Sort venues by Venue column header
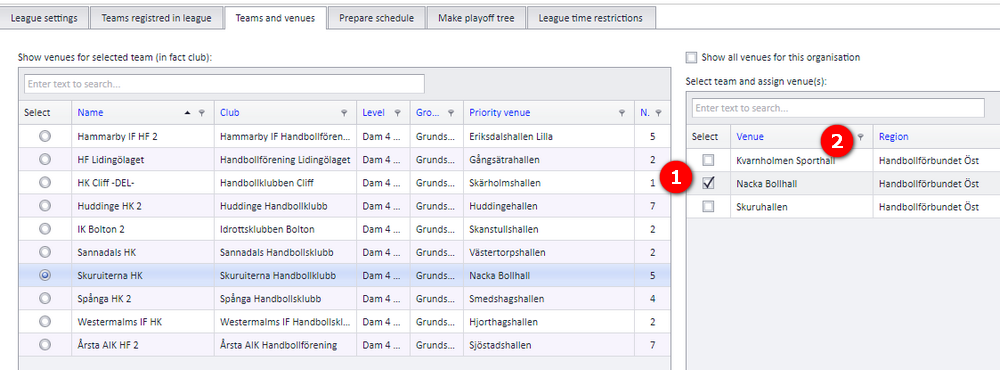The image size is (1000, 370). coord(749,137)
